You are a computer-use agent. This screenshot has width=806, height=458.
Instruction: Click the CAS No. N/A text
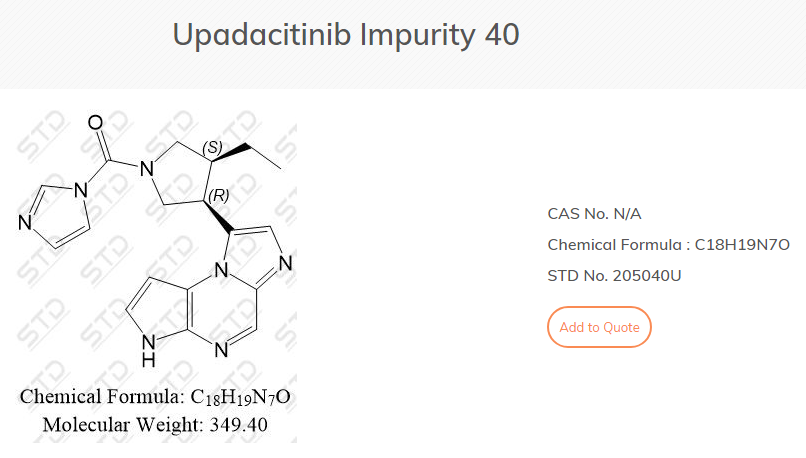pyautogui.click(x=597, y=213)
